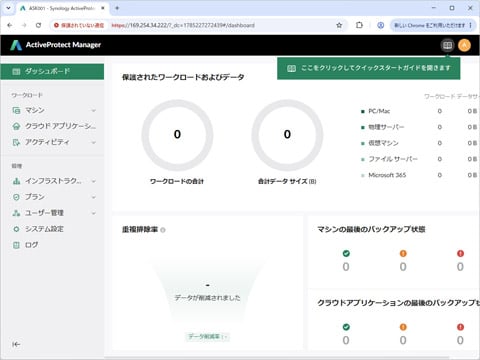Click the browser back arrow
Screen dimensions: 480x360
(x=10, y=25)
